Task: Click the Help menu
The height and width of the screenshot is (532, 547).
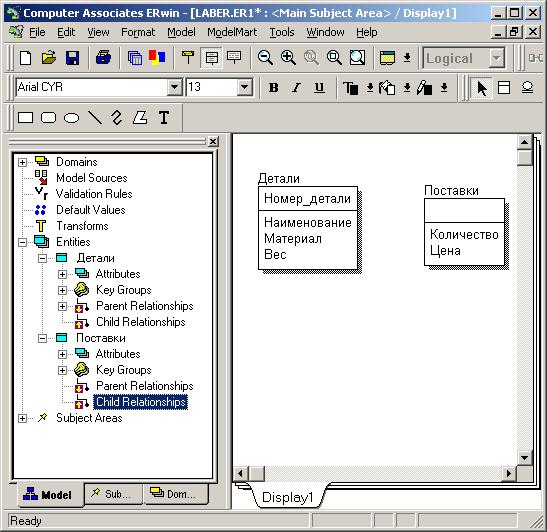Action: 367,32
